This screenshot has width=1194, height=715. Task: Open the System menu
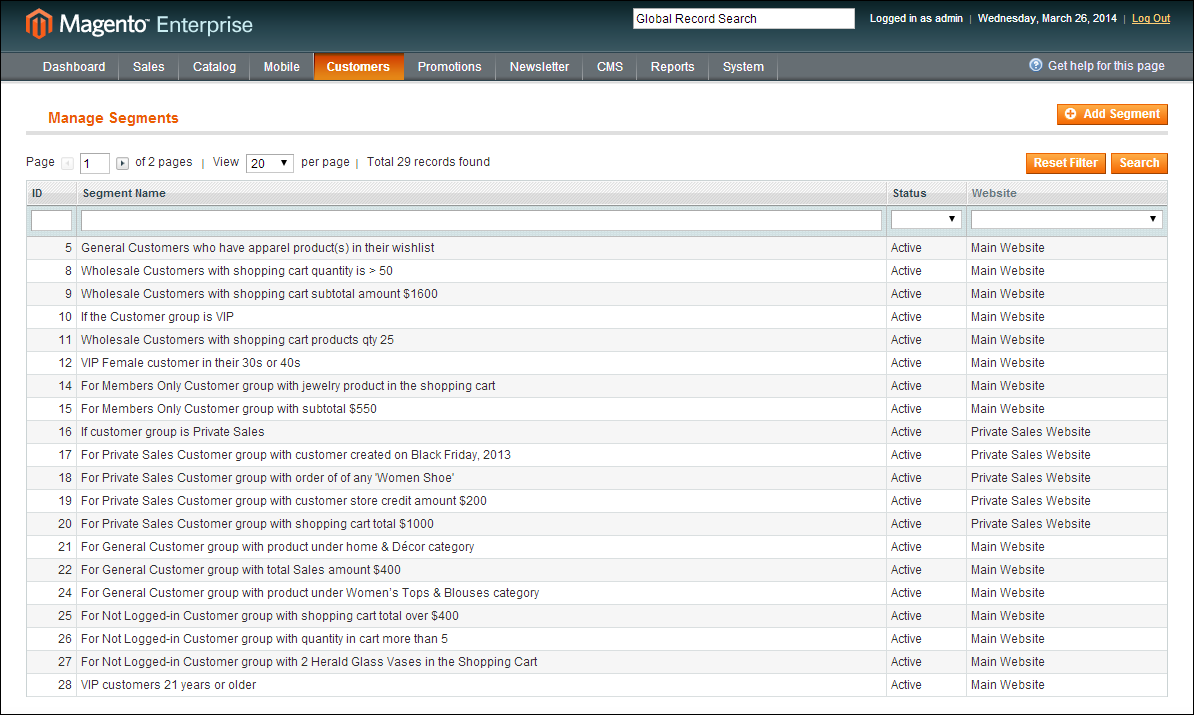743,67
